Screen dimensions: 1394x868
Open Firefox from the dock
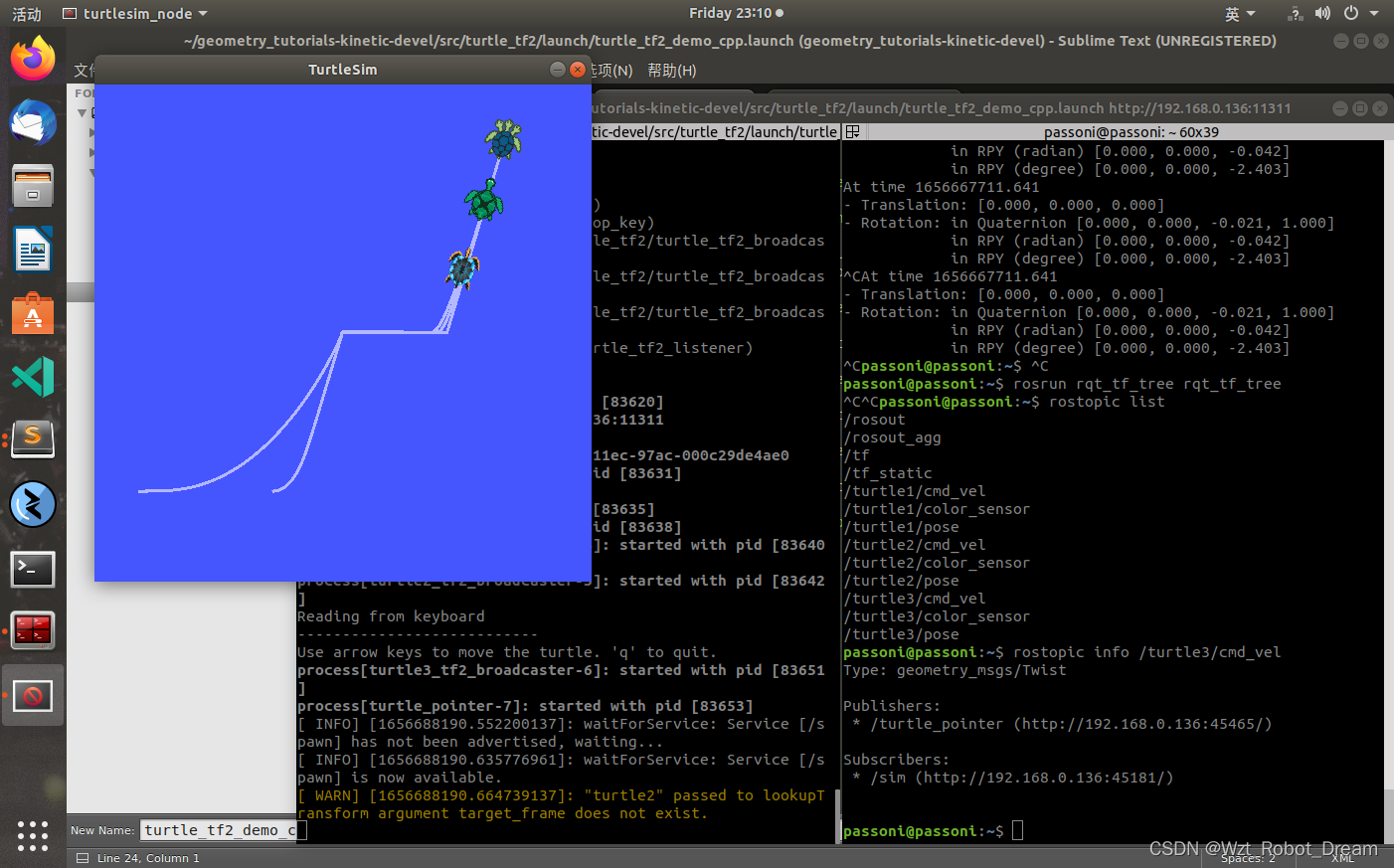33,58
